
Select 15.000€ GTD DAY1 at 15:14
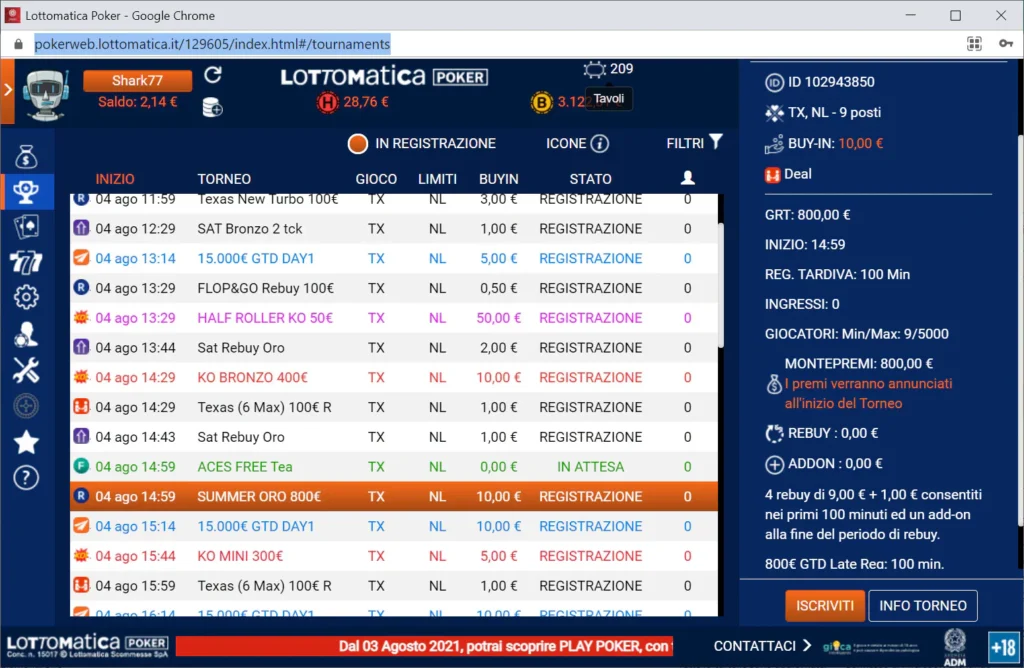[x=394, y=526]
